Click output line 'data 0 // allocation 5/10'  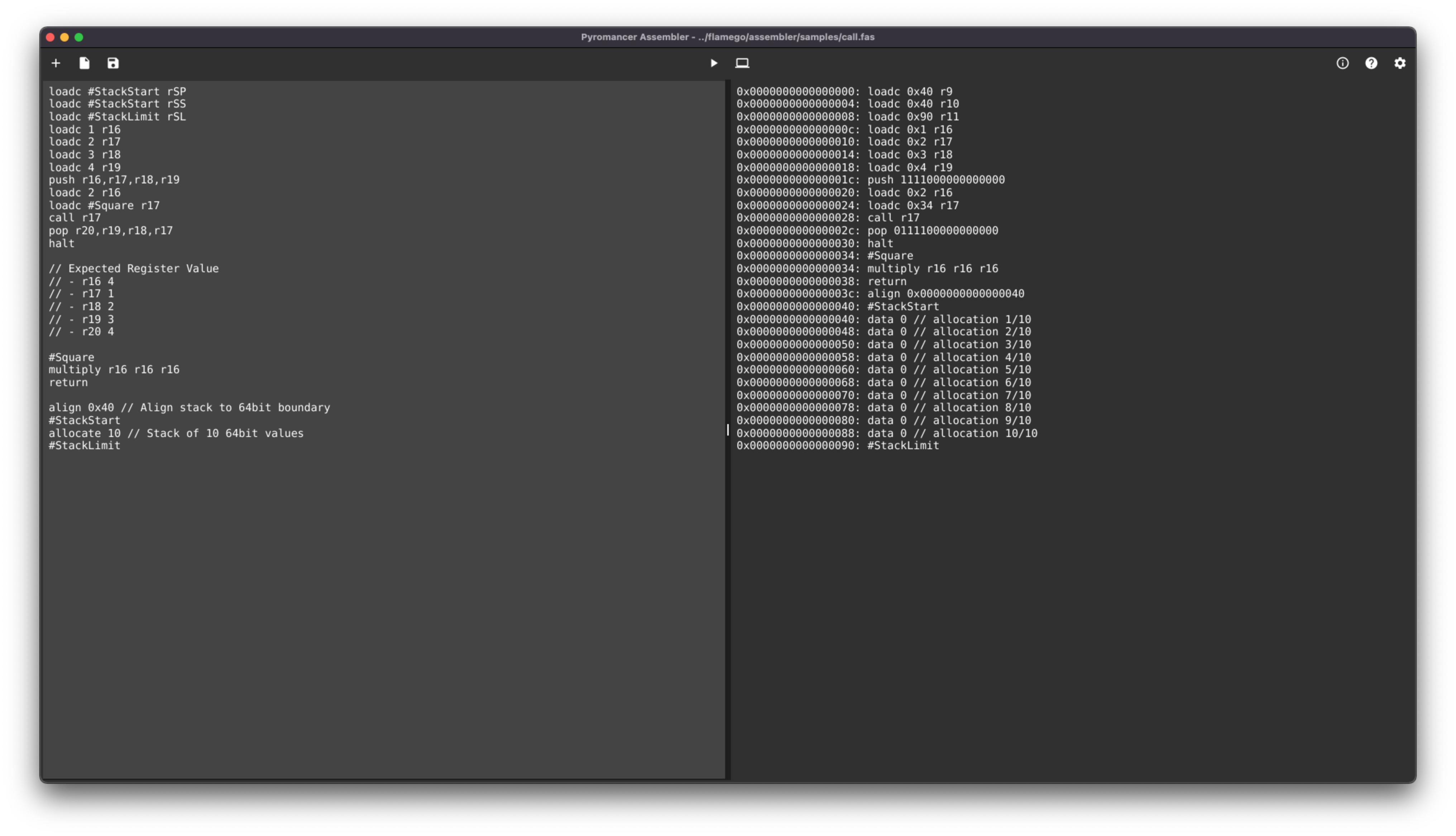click(x=883, y=370)
